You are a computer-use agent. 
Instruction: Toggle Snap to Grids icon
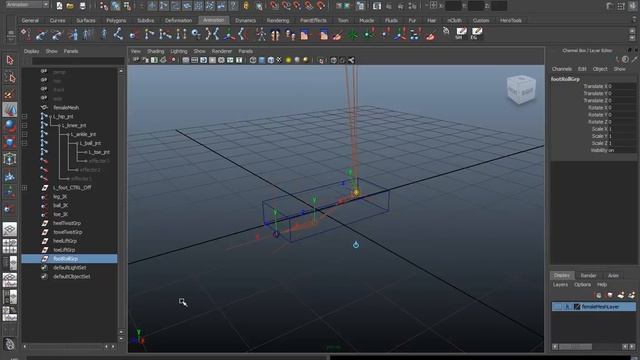(x=274, y=6)
